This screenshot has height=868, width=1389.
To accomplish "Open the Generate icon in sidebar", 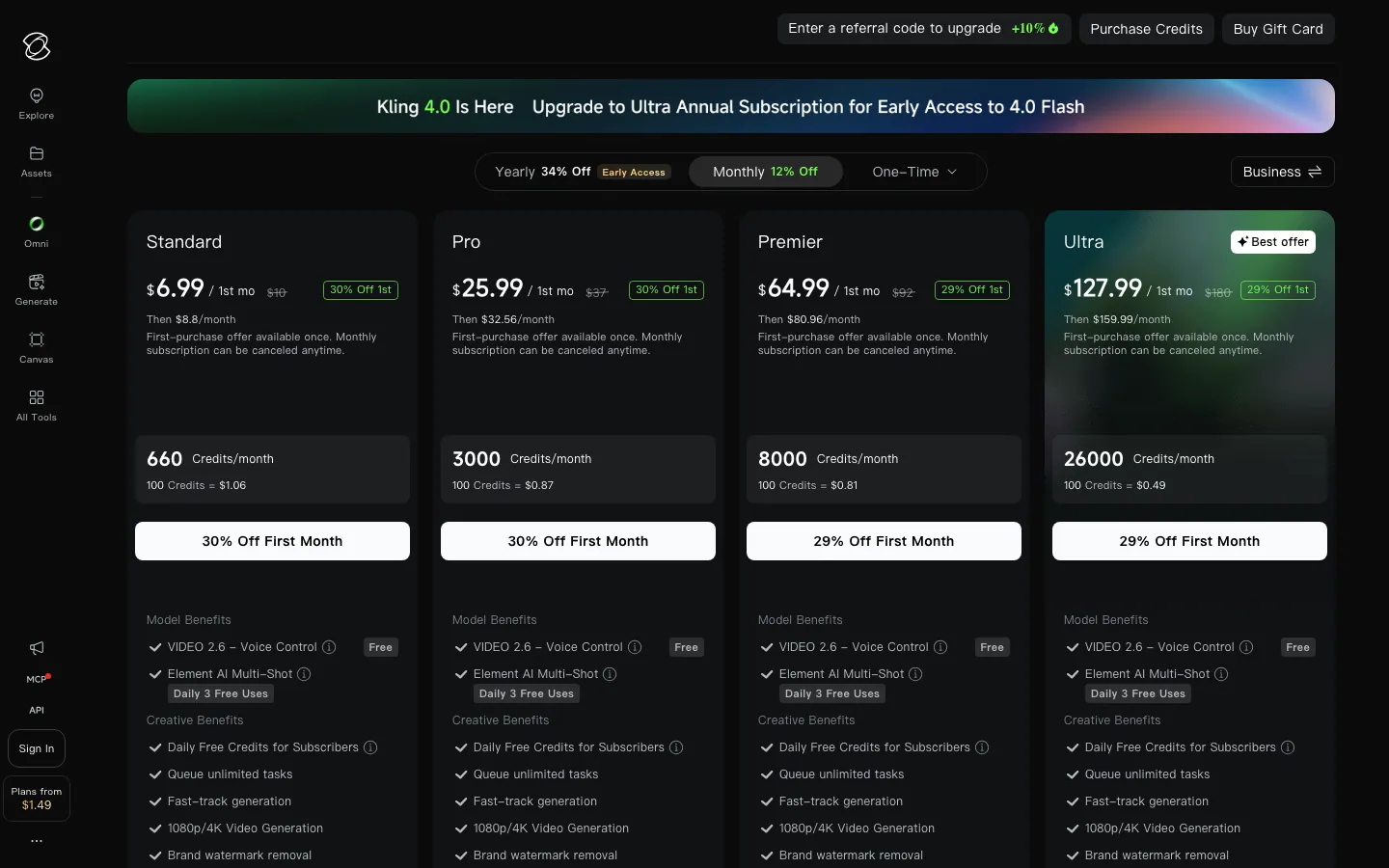I will click(x=37, y=282).
